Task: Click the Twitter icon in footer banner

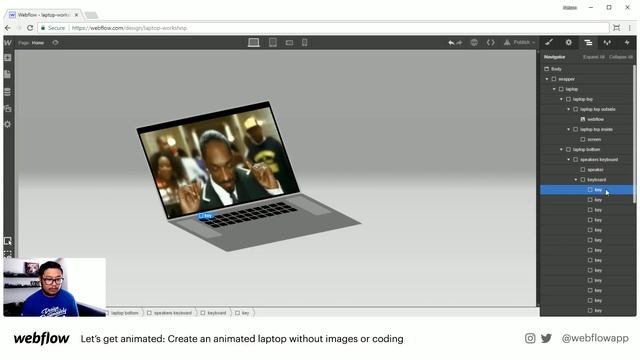Action: (546, 338)
